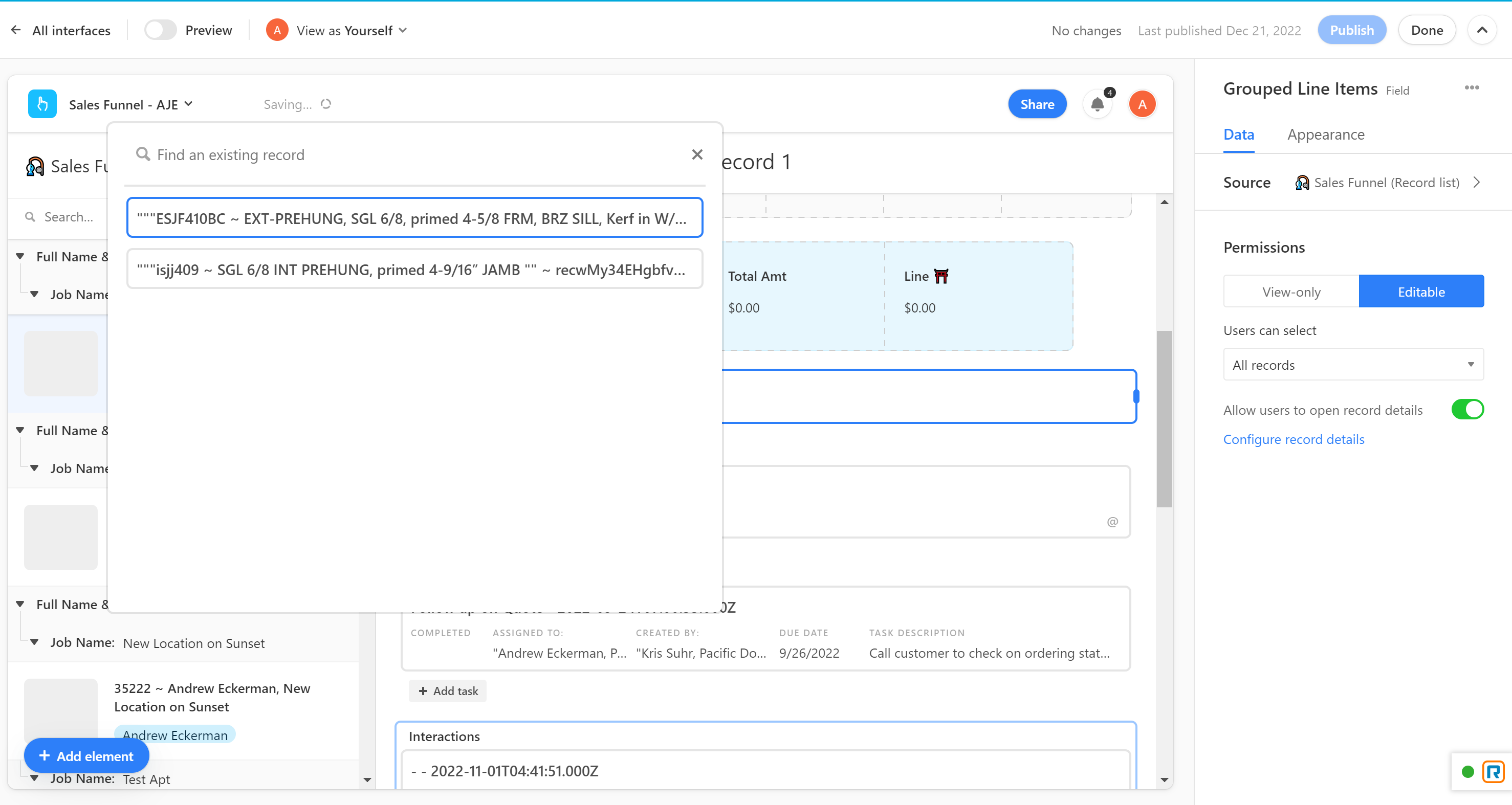The image size is (1512, 805).
Task: Click the Sales Funnel headset icon in sidebar
Action: click(35, 166)
